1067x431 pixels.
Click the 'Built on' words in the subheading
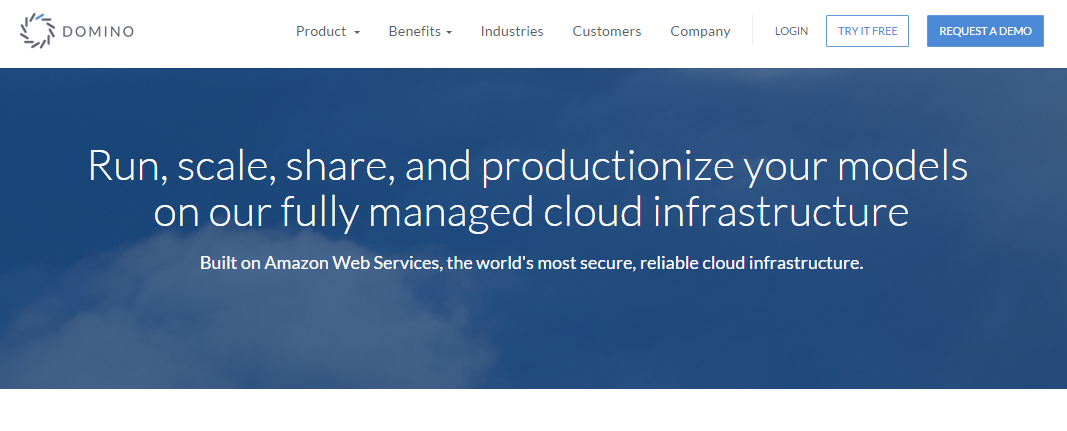click(230, 263)
